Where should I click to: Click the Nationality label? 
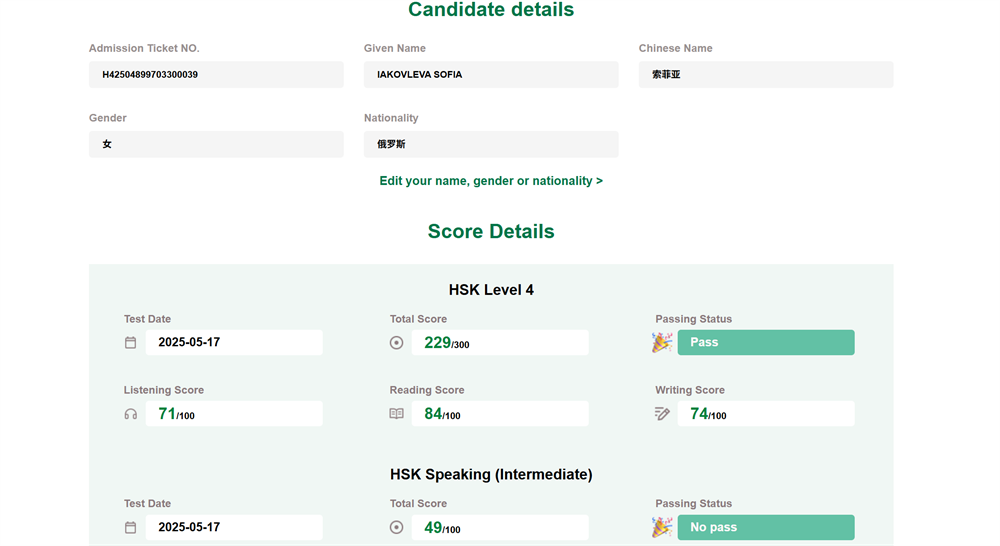coord(391,118)
